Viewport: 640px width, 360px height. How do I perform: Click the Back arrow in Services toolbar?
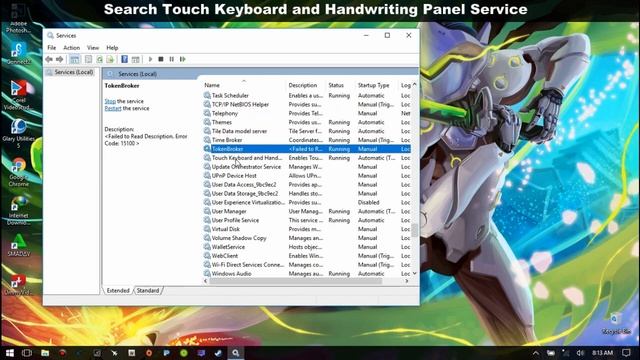[x=49, y=59]
